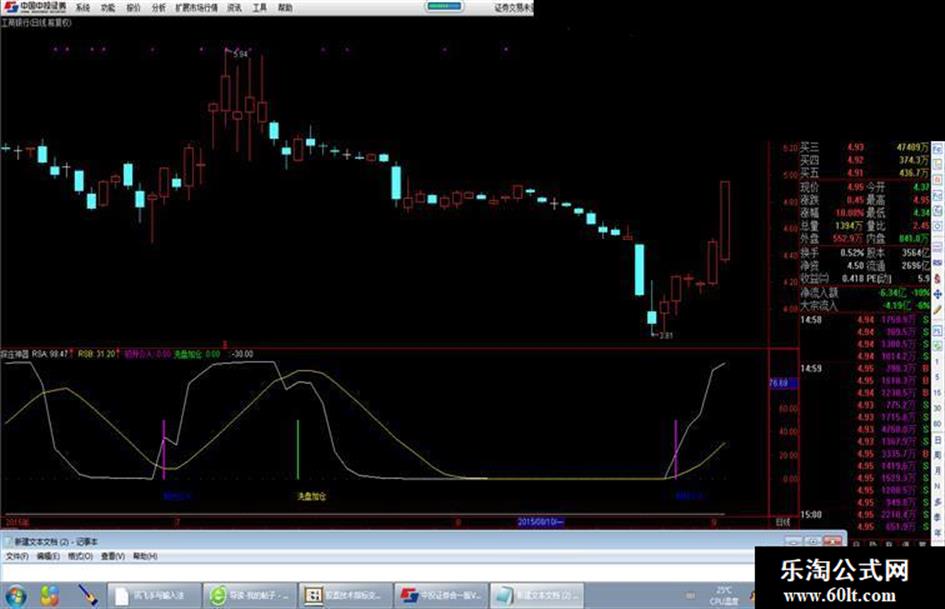Switch to the monthly 月 period button
The image size is (945, 609).
point(937,470)
